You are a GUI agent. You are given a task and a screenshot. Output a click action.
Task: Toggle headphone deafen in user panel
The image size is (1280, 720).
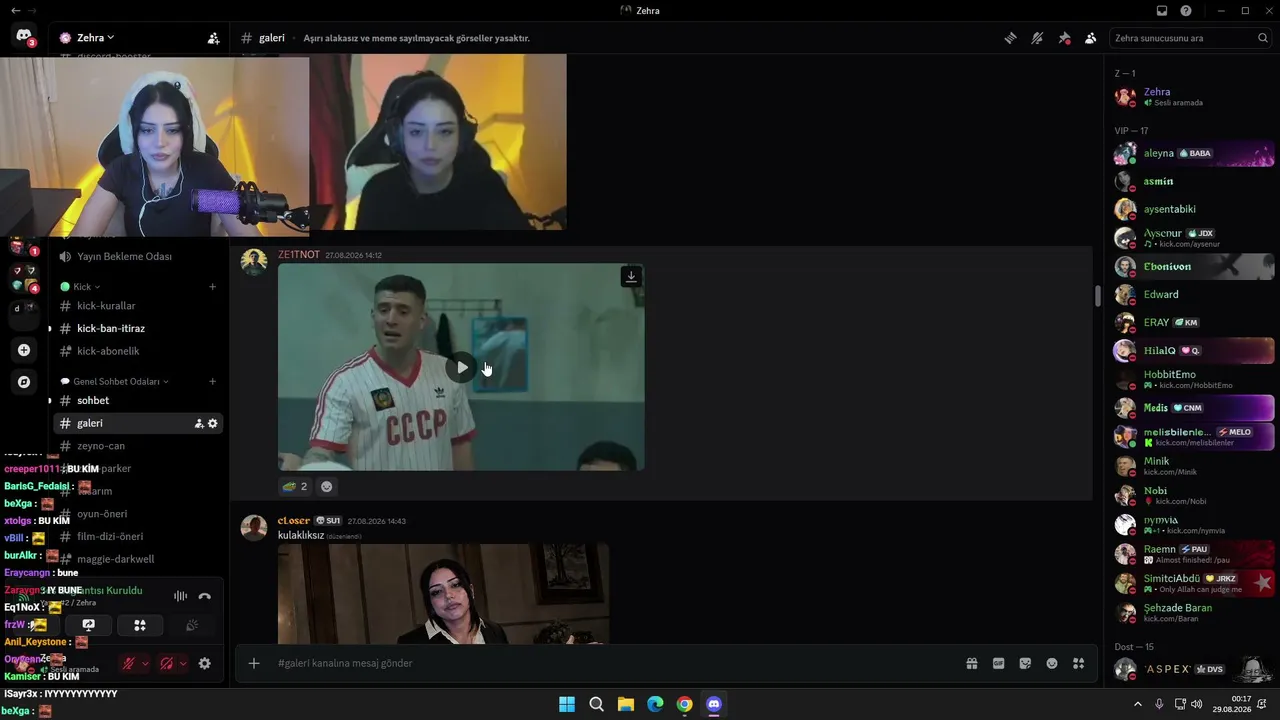[167, 663]
